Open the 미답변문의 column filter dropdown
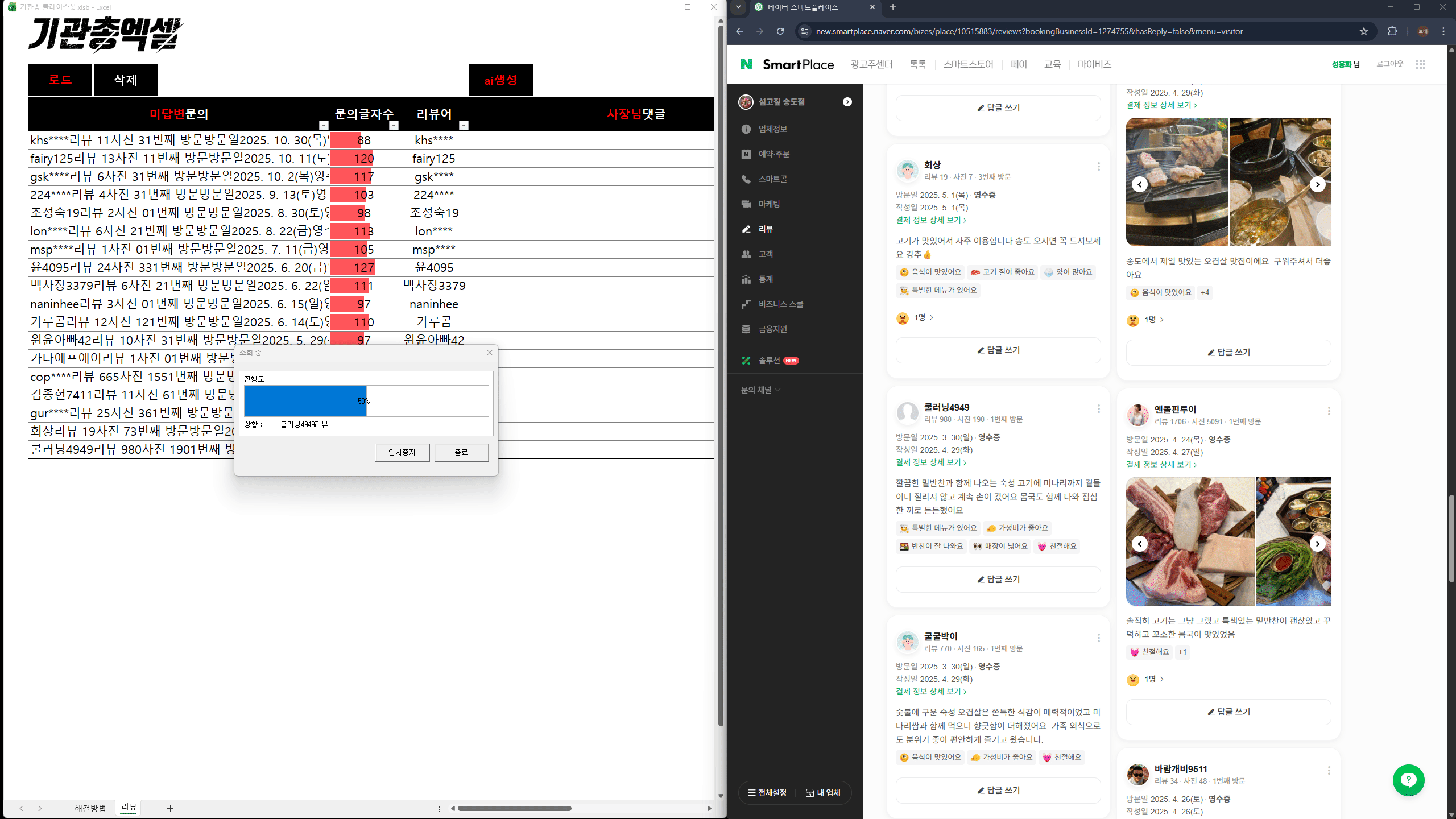The height and width of the screenshot is (819, 1456). [324, 125]
